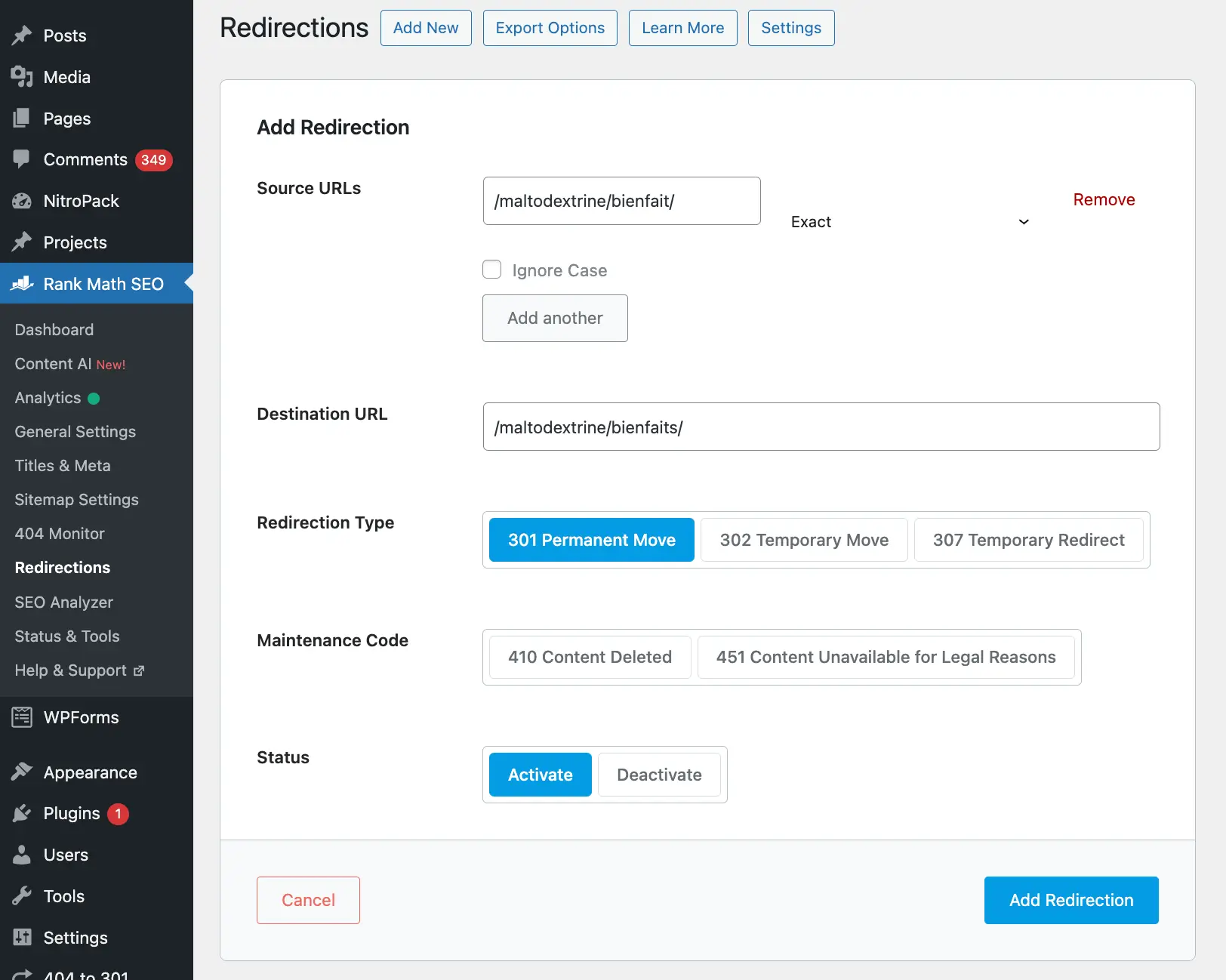This screenshot has height=980, width=1226.
Task: Click the Appearance paintbrush icon
Action: tap(22, 772)
